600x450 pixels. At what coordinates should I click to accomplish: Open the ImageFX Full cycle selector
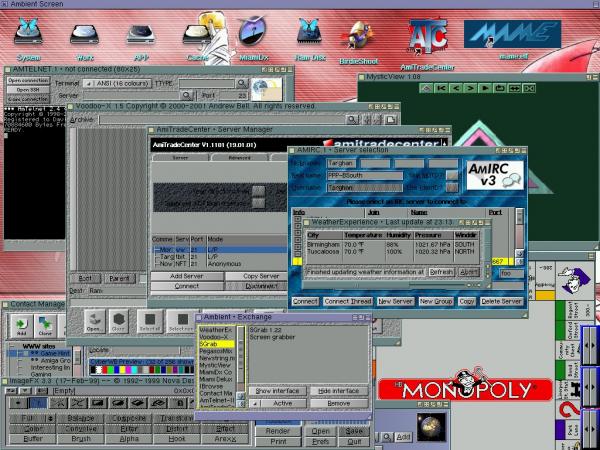[32, 419]
